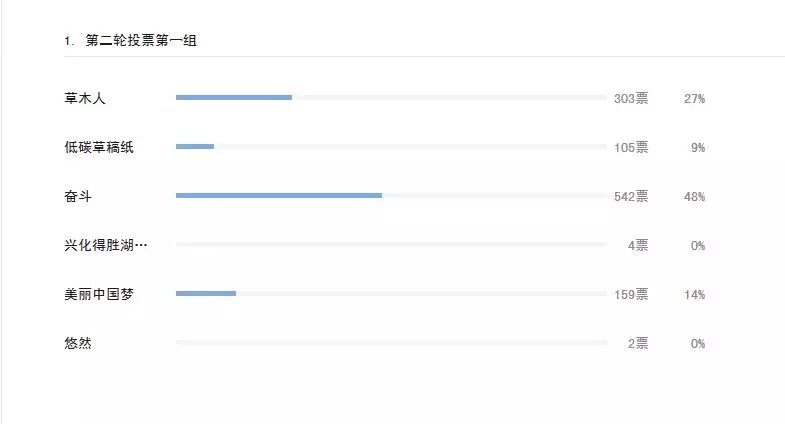This screenshot has height=424, width=785.
Task: Select the 奋斗 option label
Action: tap(78, 196)
